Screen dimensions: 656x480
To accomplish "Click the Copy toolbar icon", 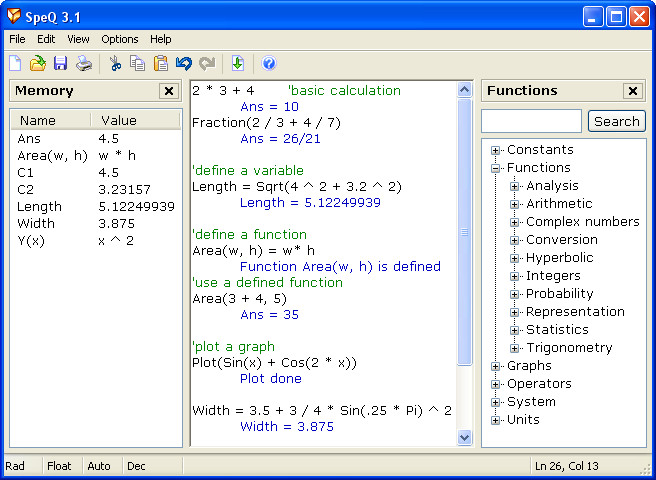I will pos(137,64).
